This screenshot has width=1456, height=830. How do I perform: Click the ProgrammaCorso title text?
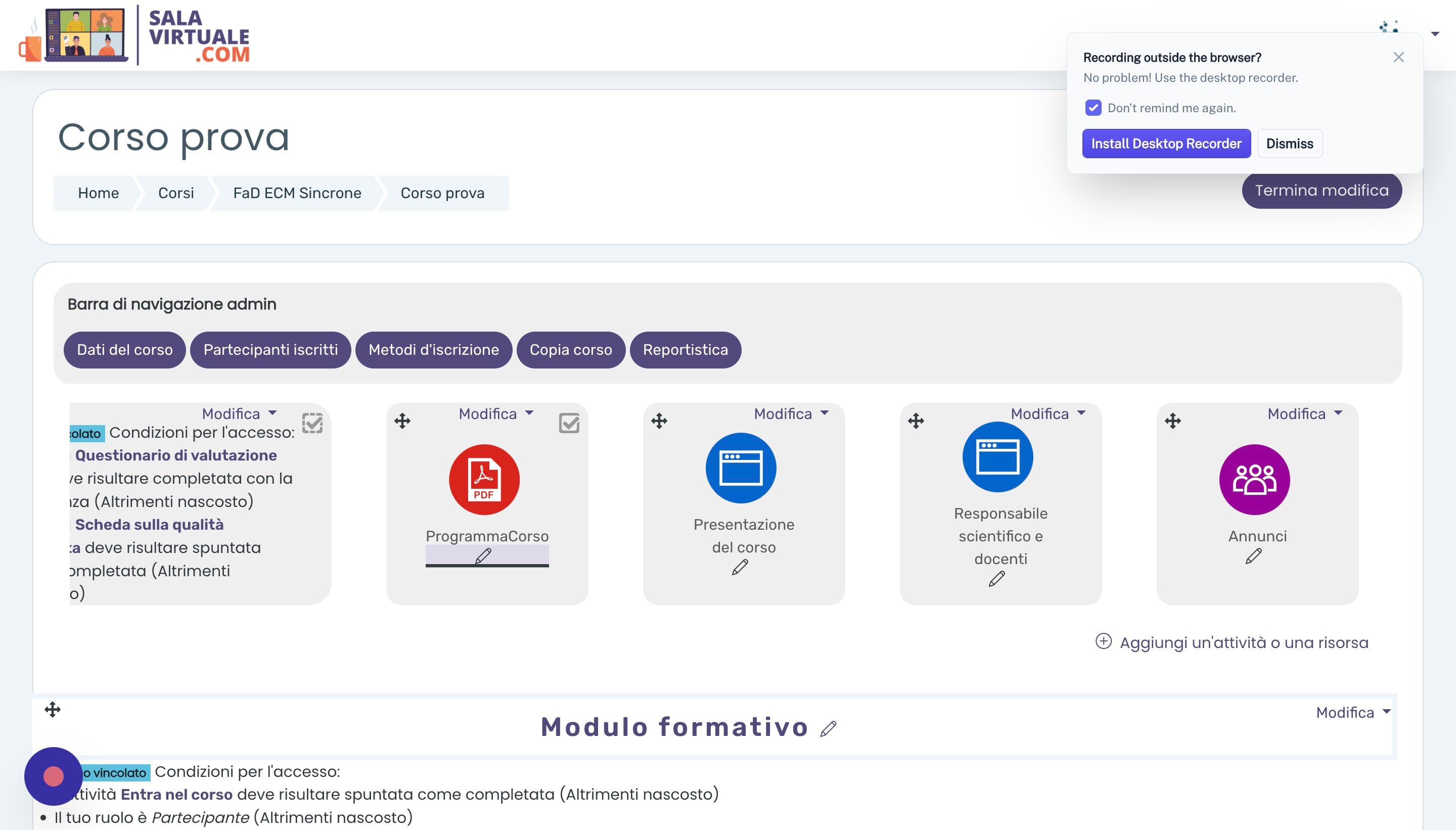487,536
